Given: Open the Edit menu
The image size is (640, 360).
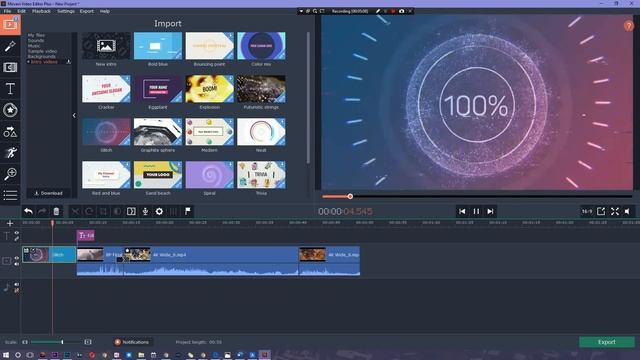Looking at the screenshot, I should click(22, 11).
